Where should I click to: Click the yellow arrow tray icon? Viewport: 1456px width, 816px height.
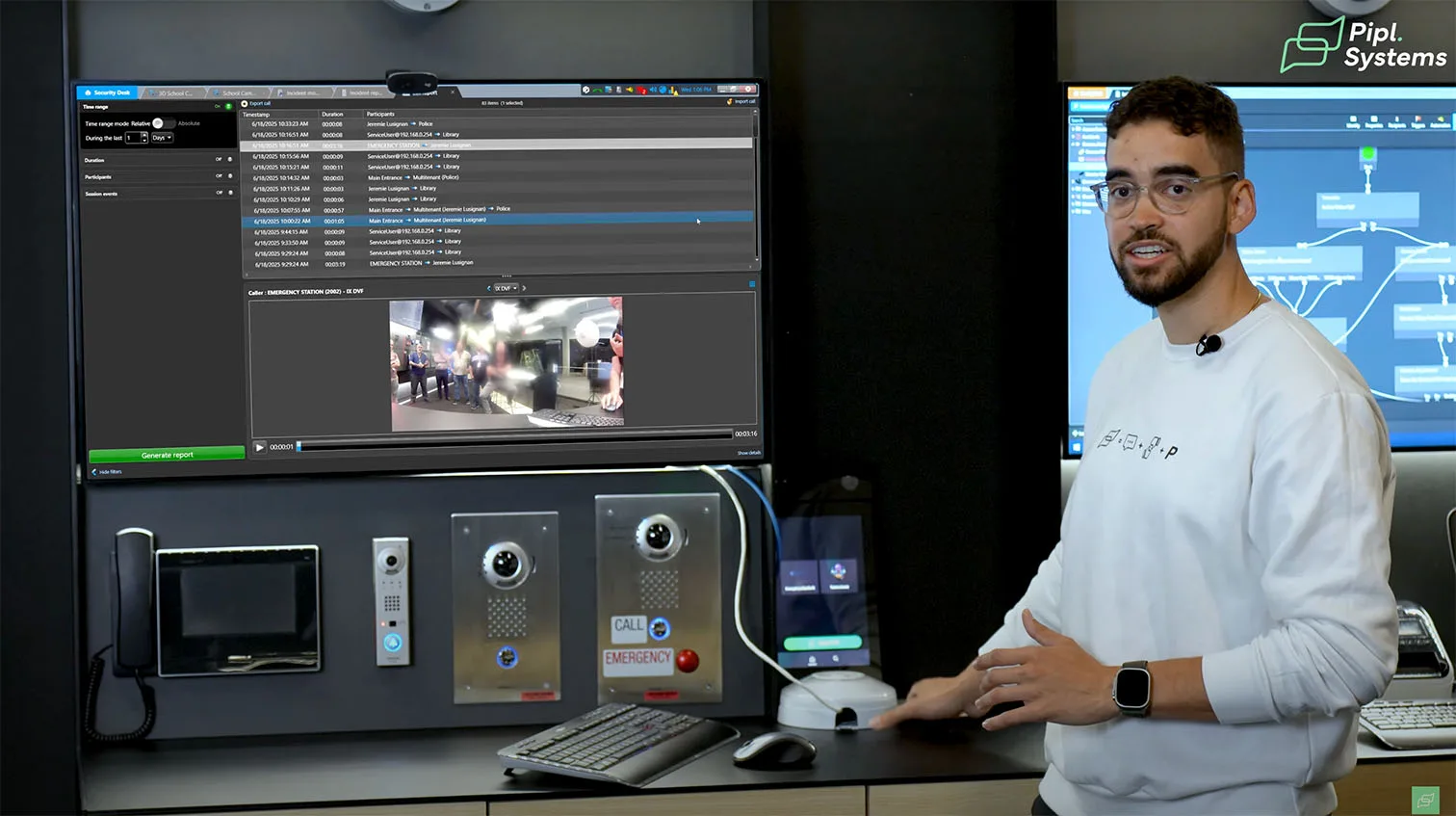[630, 90]
